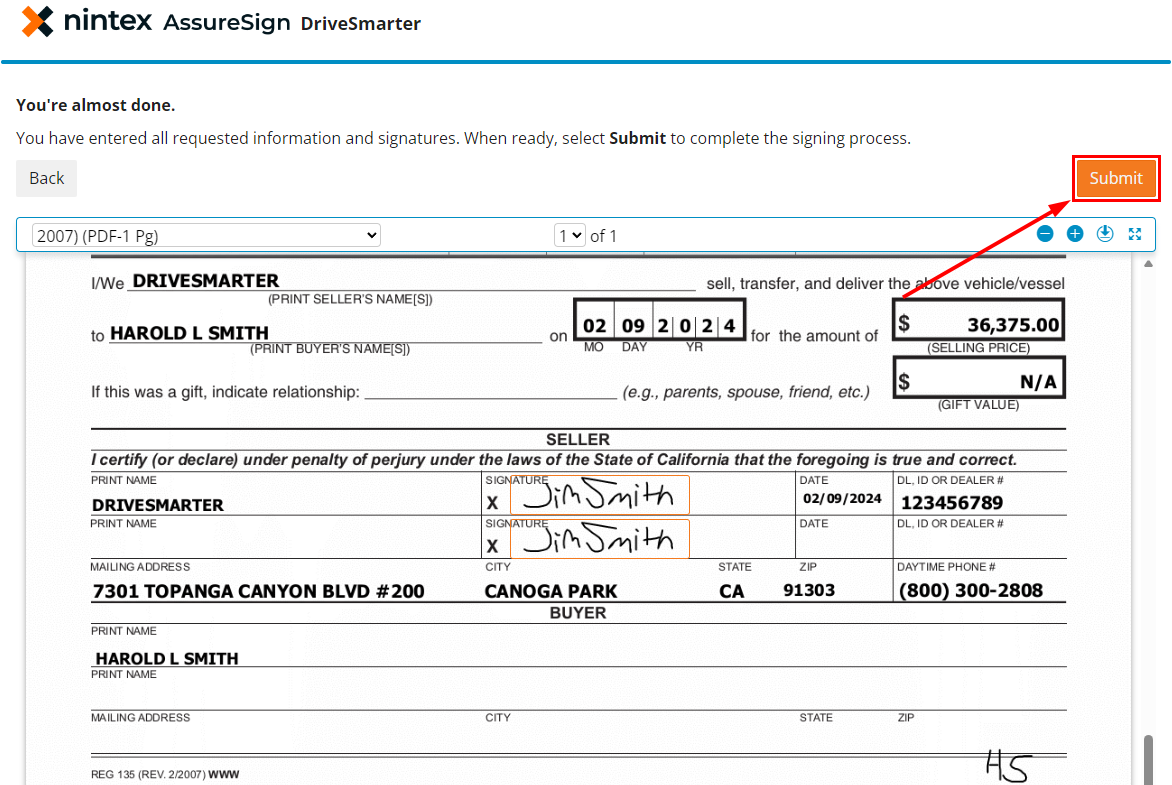The width and height of the screenshot is (1172, 785).
Task: Click zip code 91303
Action: [809, 590]
